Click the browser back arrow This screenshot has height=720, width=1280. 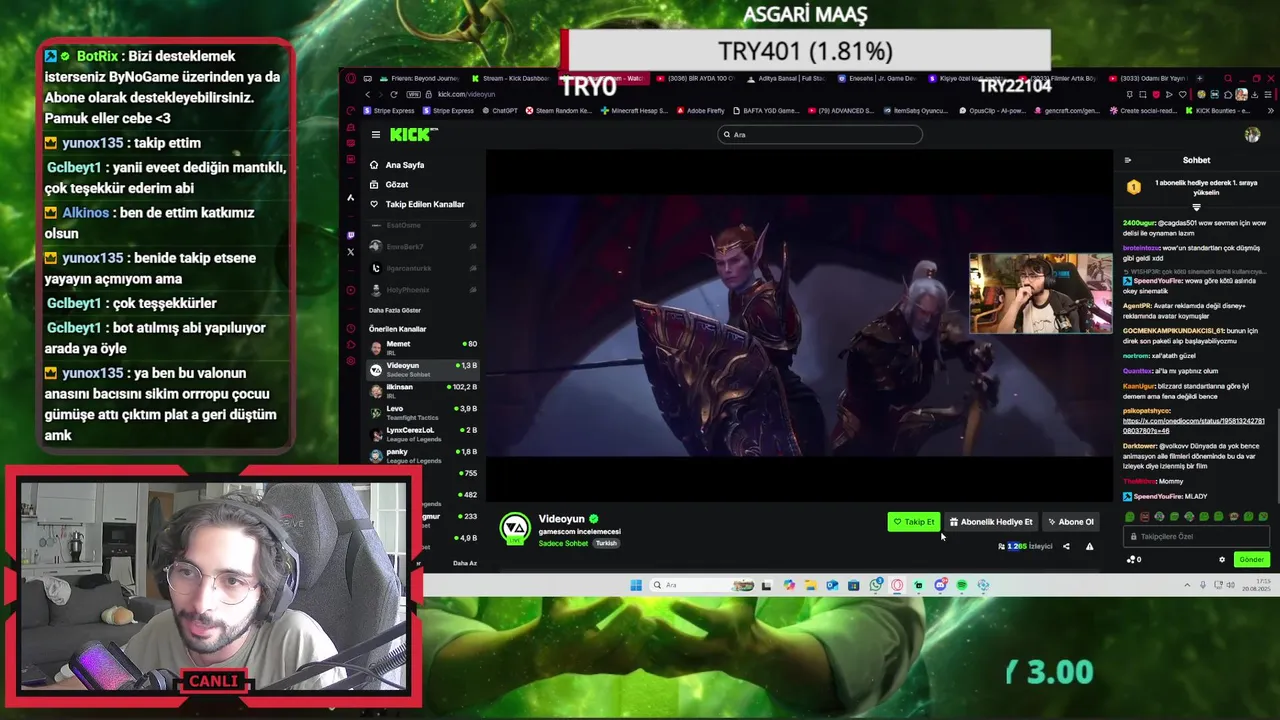(x=367, y=94)
